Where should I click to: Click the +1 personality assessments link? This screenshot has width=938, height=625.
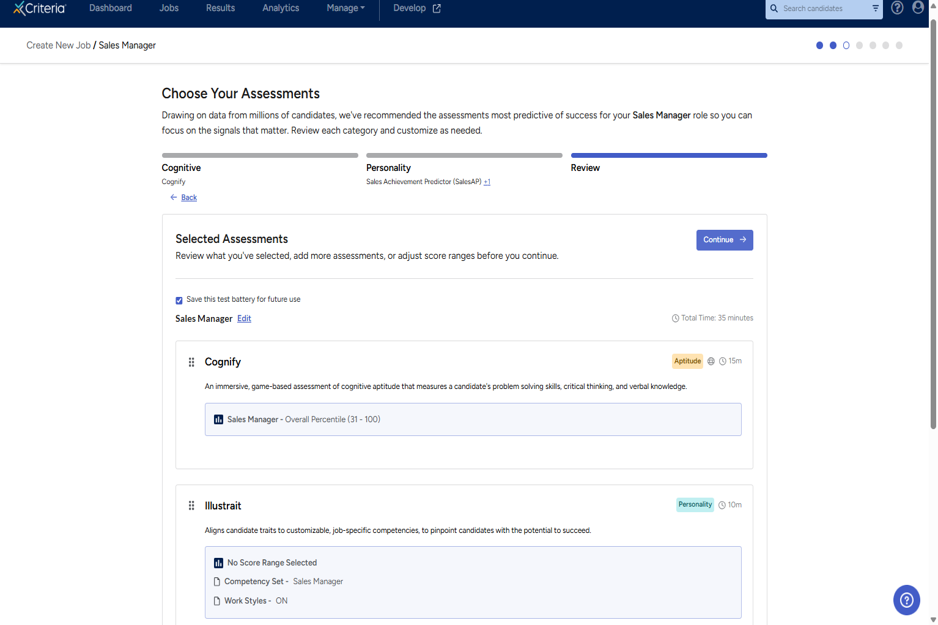pos(487,182)
